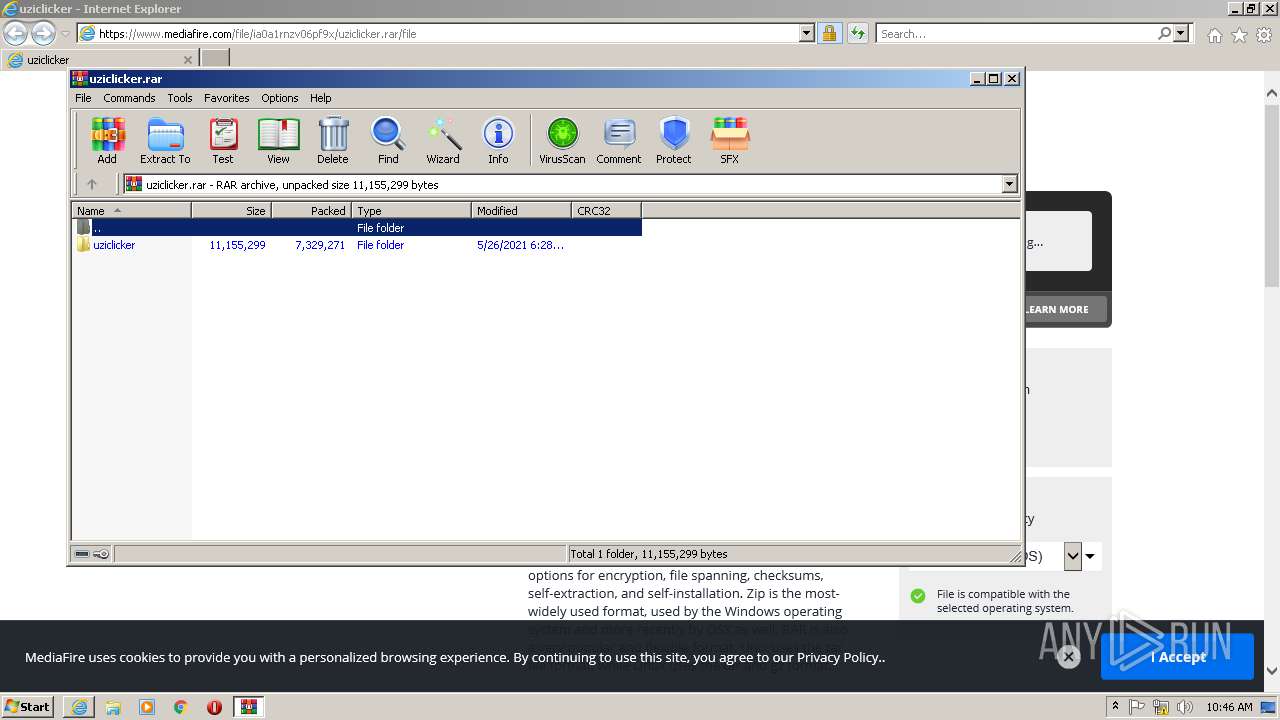Expand the WinRAR archive path dropdown
Viewport: 1280px width, 720px height.
[1009, 184]
